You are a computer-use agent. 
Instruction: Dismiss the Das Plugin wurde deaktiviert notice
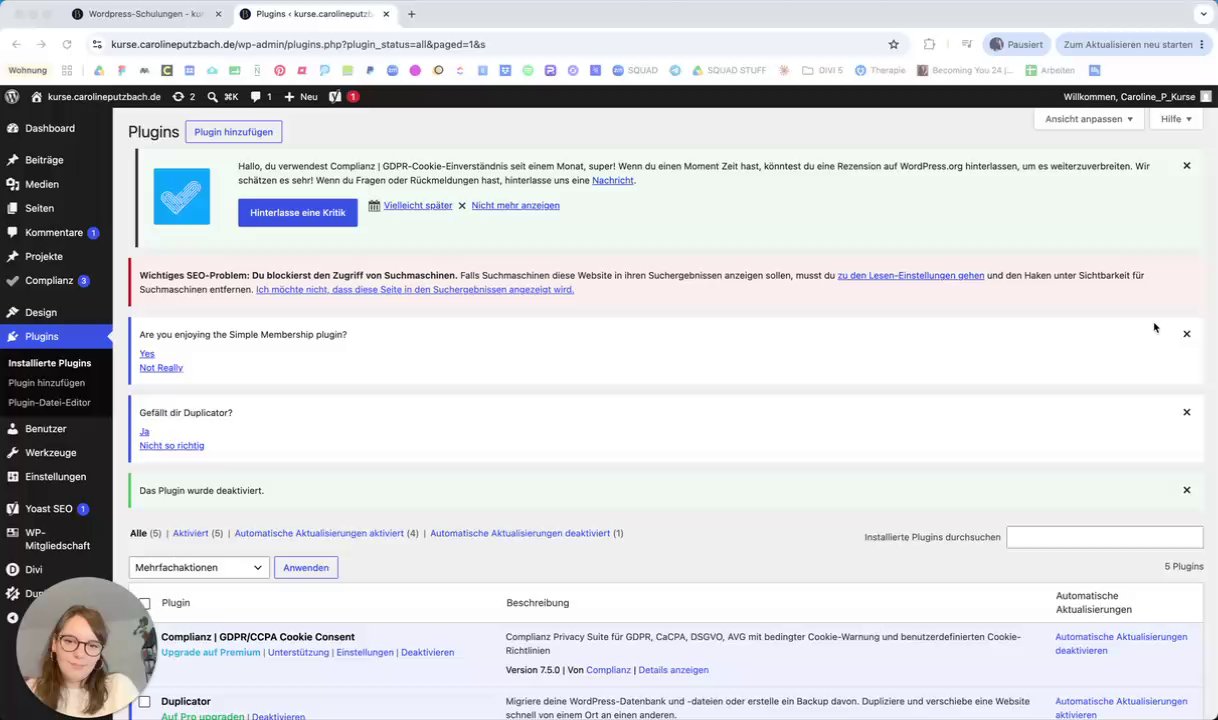point(1187,490)
